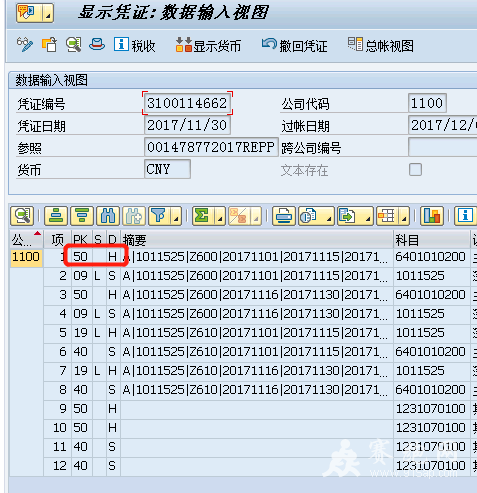Click the 税收 tax button
477x493 pixels.
pyautogui.click(x=135, y=45)
